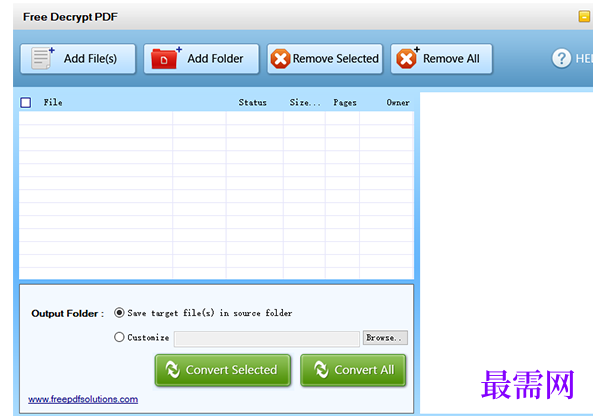Screen dimensions: 593x416
Task: Click the Convert All button
Action: click(x=353, y=370)
